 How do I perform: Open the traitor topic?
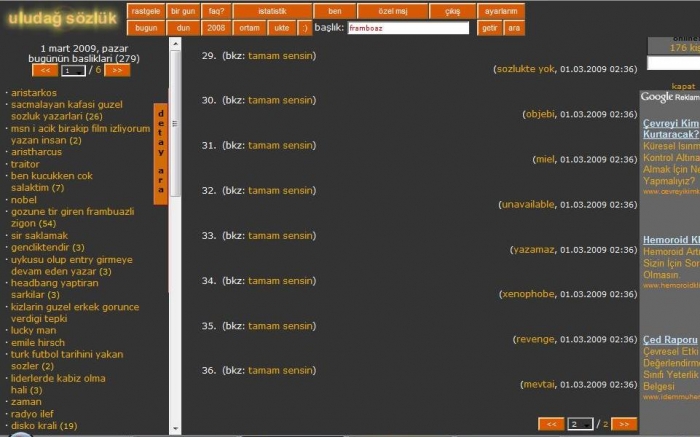25,164
